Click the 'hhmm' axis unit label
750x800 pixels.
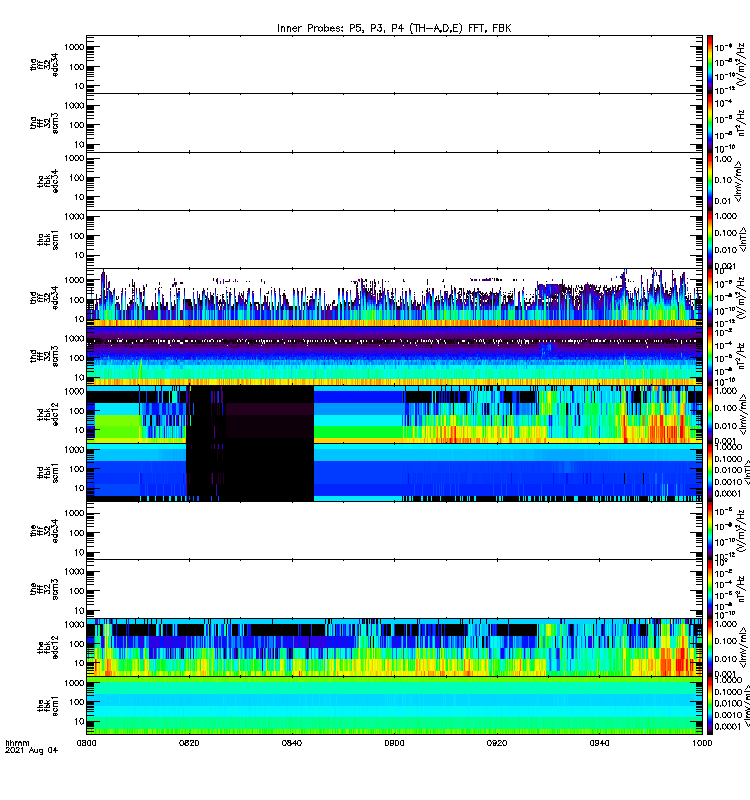pos(17,743)
